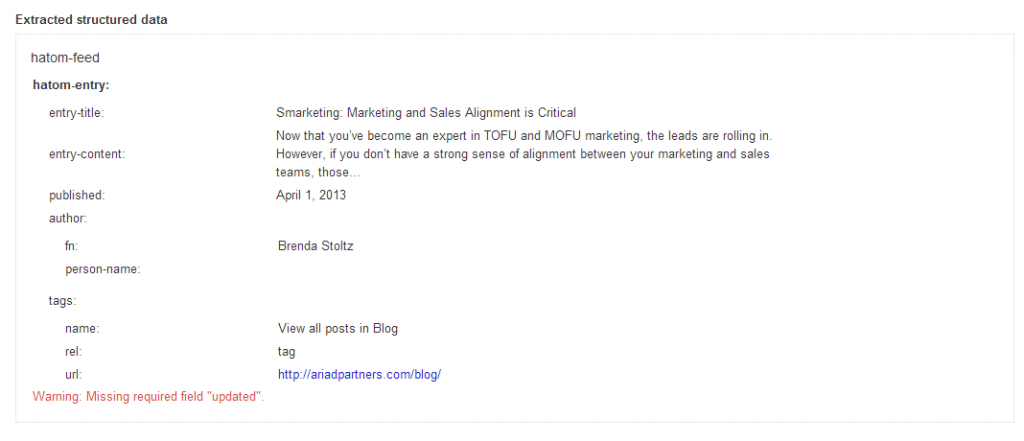Click the missing 'updated' field warning
This screenshot has width=1024, height=441.
(148, 397)
